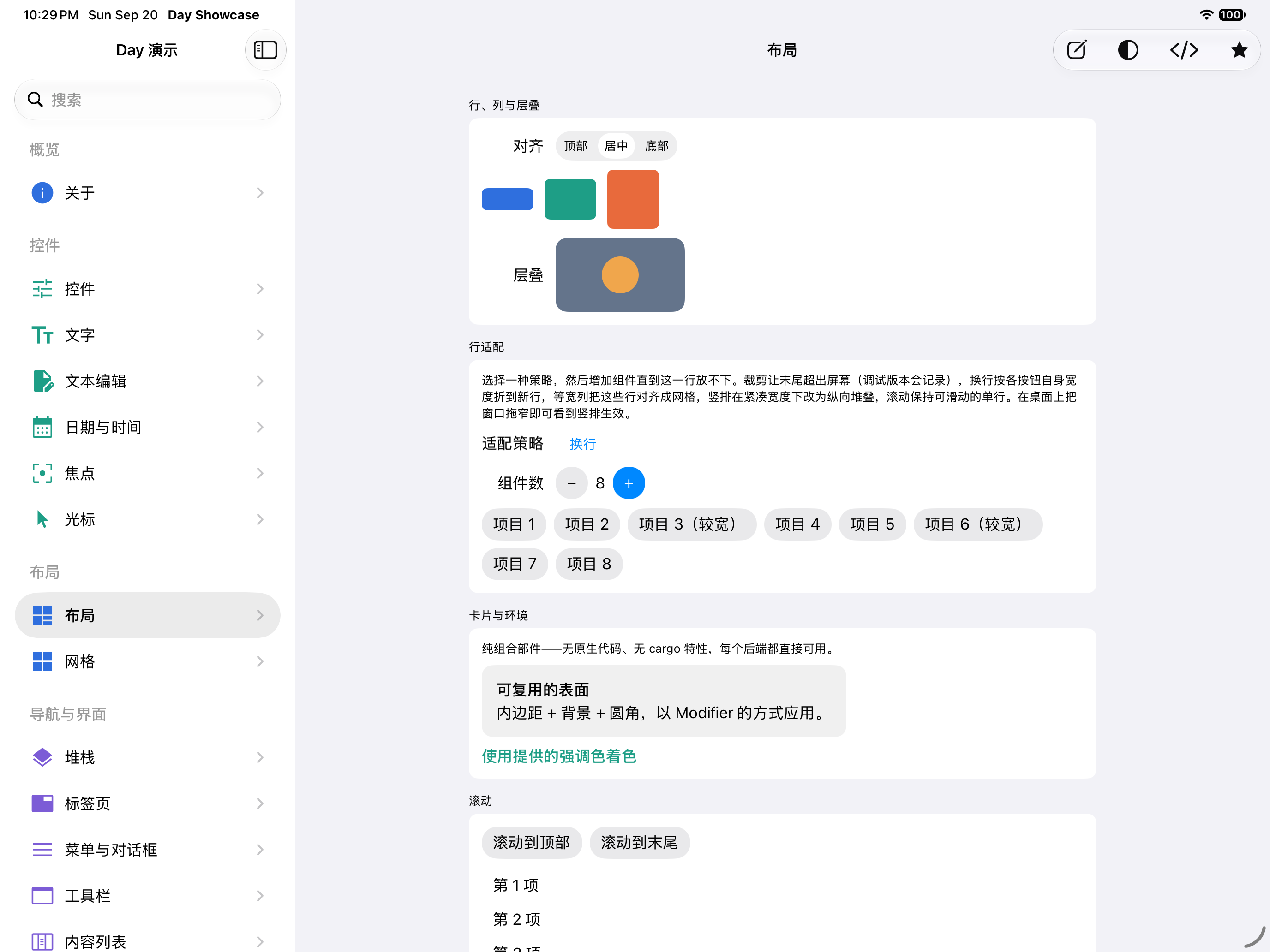The image size is (1270, 952).
Task: Select 底部 alignment option
Action: tap(656, 146)
